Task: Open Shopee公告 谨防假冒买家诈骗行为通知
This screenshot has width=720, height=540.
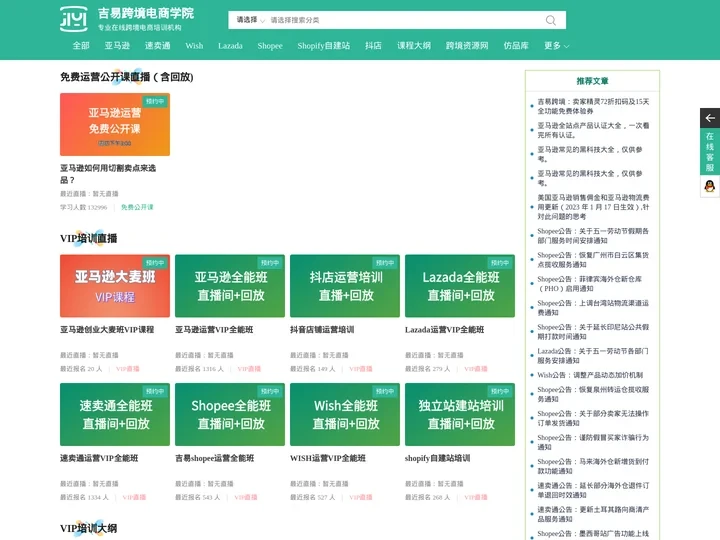Action: click(593, 442)
